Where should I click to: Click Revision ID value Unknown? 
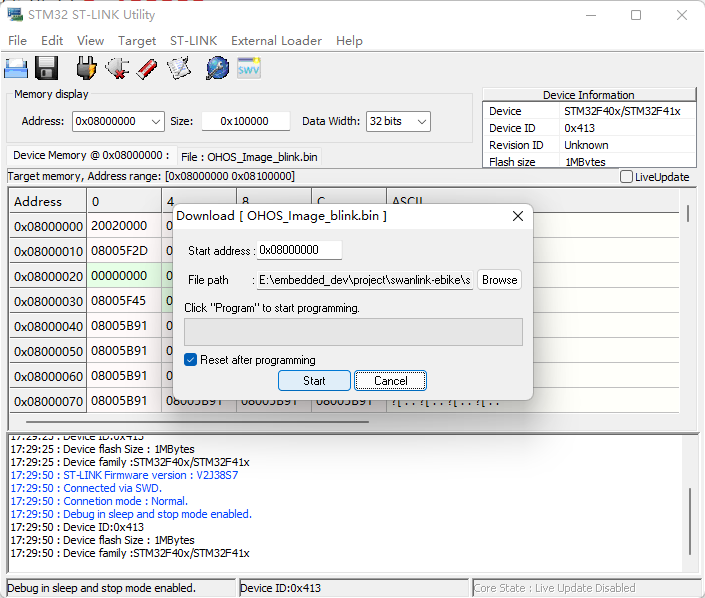[x=586, y=145]
